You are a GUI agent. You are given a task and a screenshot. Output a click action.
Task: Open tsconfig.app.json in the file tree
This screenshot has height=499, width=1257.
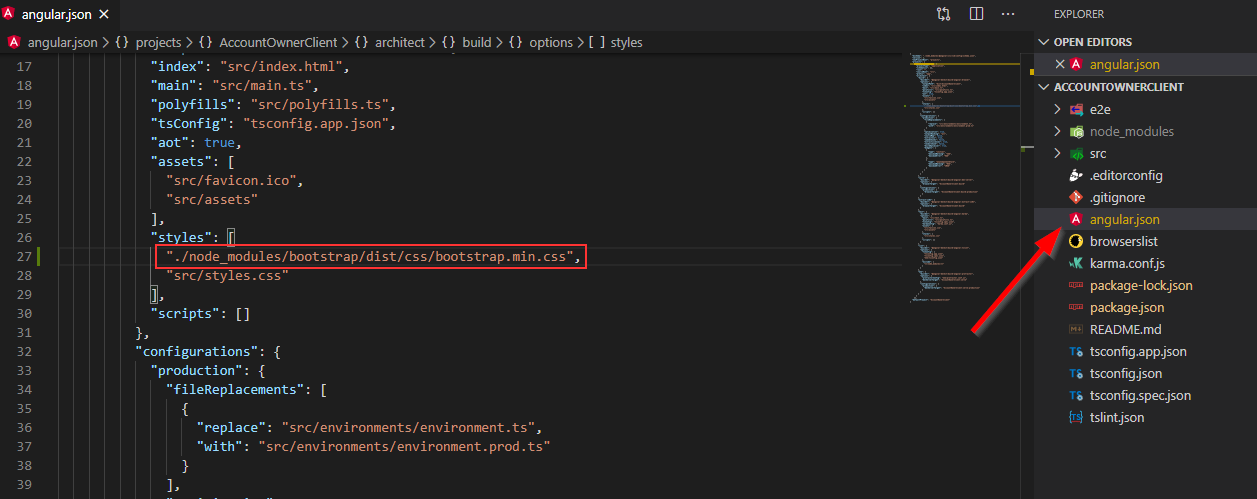[x=1139, y=351]
